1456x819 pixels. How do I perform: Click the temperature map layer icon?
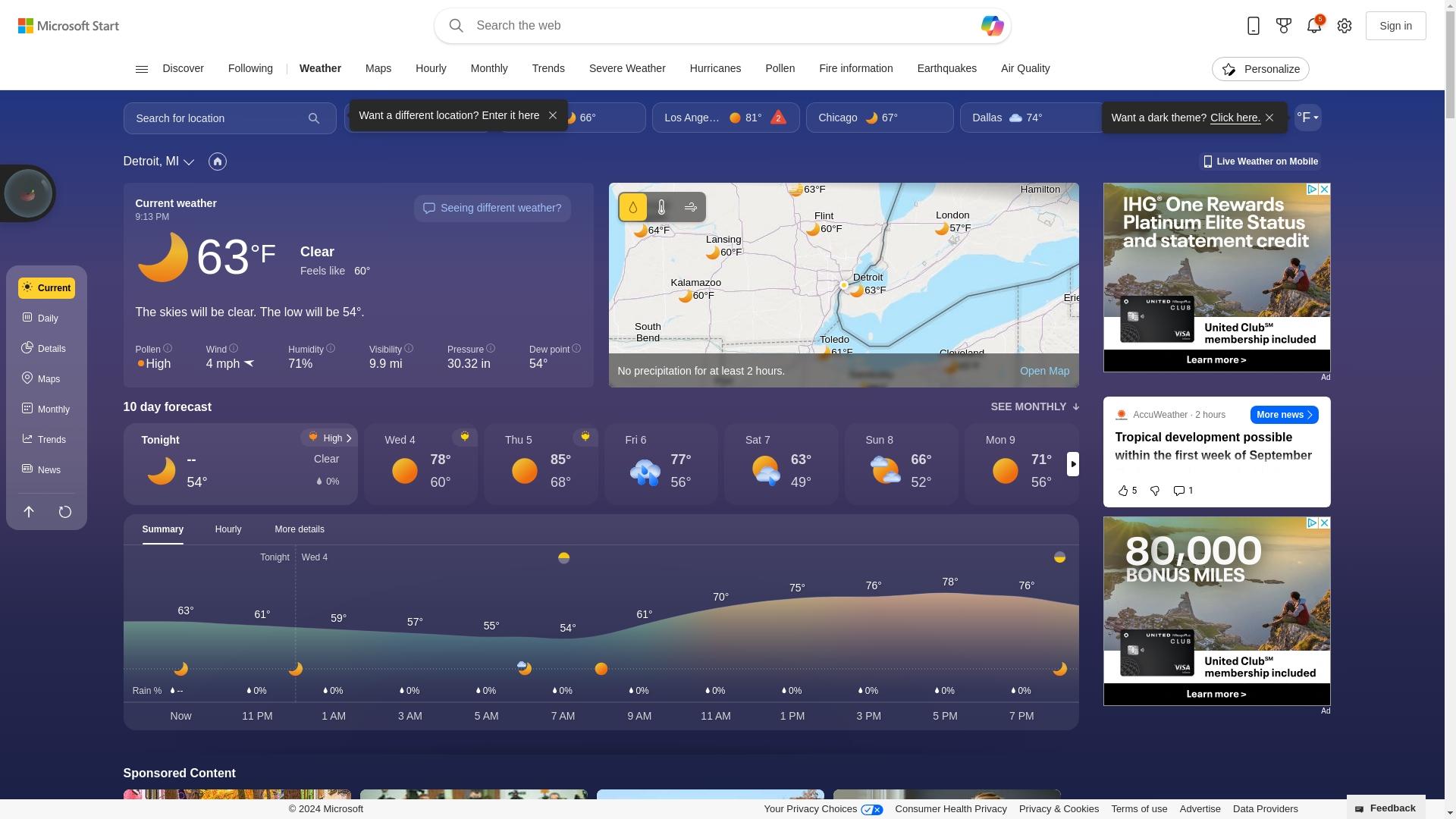pos(661,206)
